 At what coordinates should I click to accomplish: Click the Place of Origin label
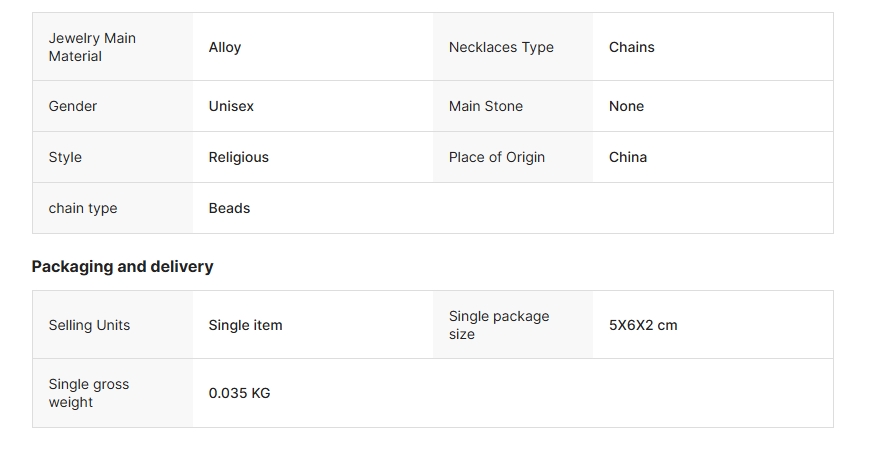pyautogui.click(x=497, y=157)
